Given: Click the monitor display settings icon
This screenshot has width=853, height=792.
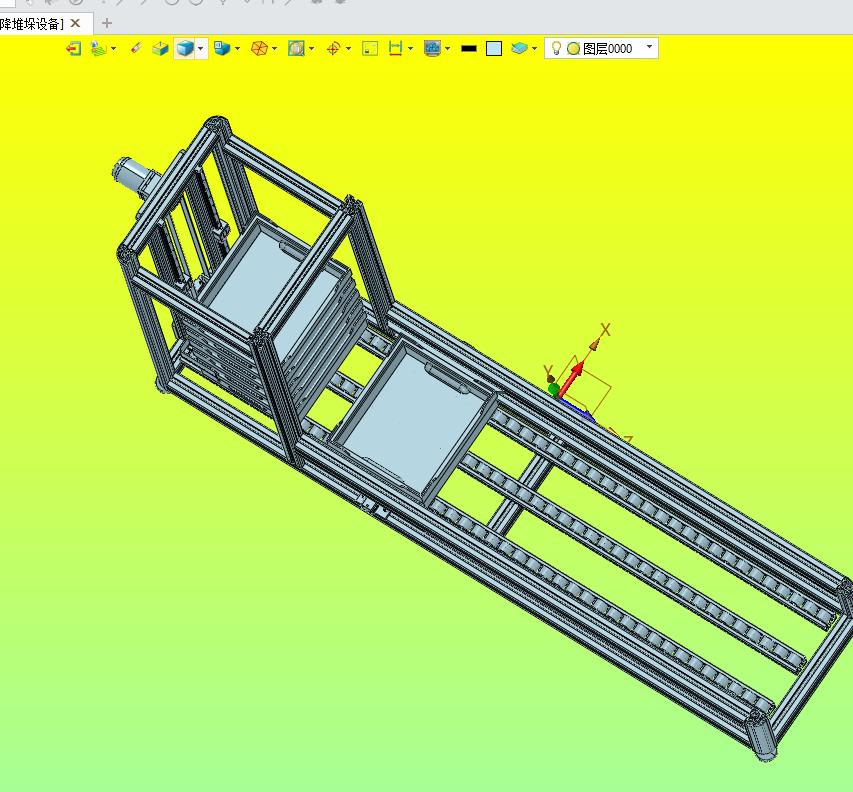Looking at the screenshot, I should coord(432,48).
